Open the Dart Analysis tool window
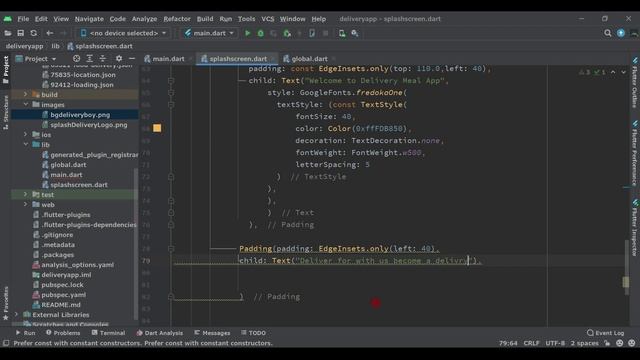 [x=160, y=333]
